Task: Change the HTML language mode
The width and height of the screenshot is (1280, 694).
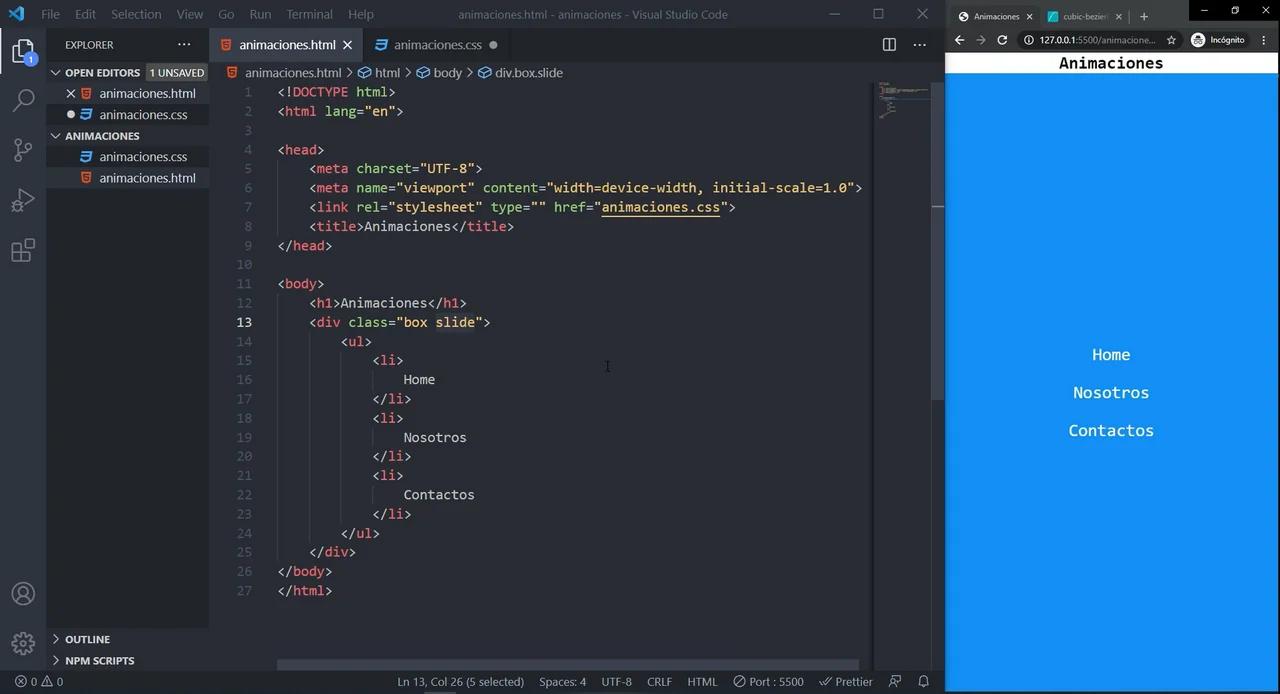Action: [701, 682]
